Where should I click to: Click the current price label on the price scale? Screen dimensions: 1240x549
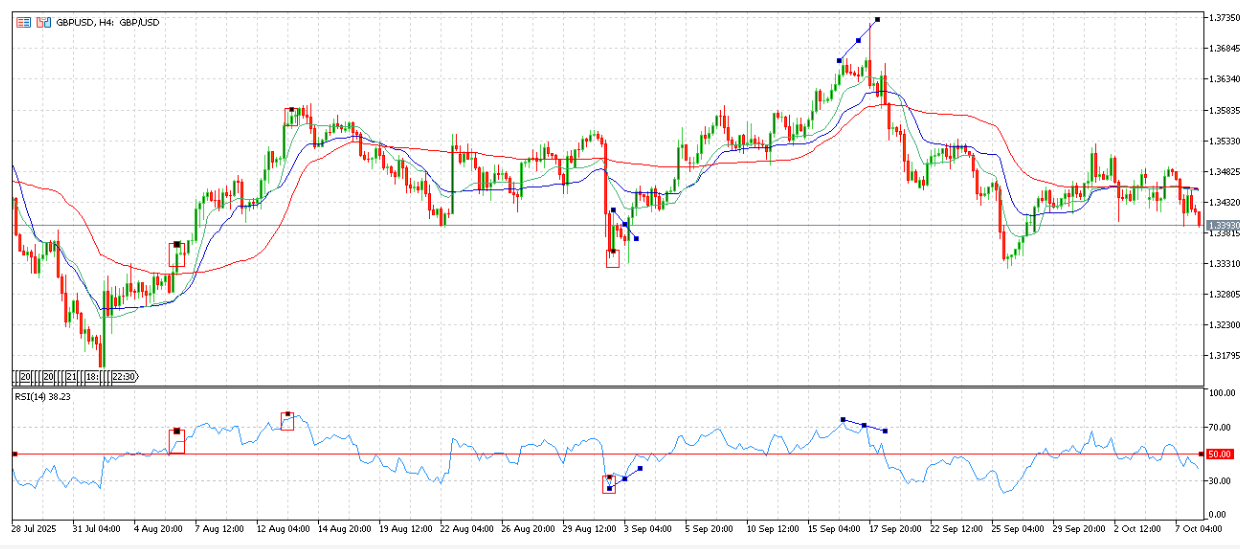[1222, 225]
